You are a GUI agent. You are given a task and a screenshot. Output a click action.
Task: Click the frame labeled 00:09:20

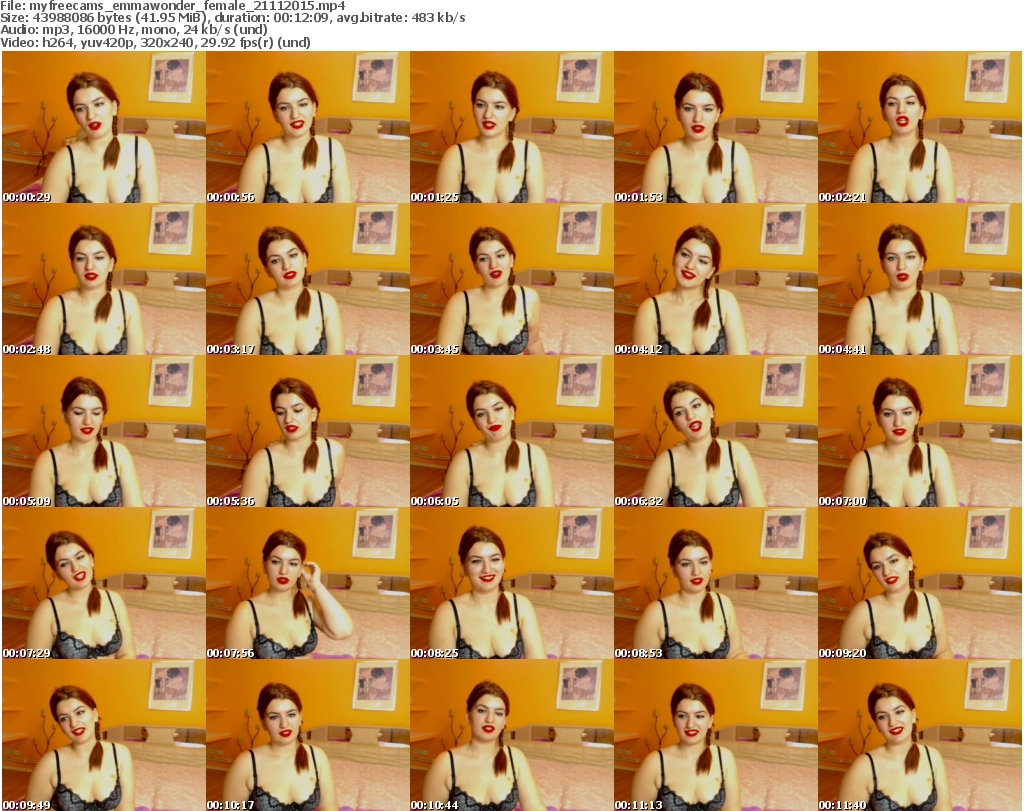[920, 583]
